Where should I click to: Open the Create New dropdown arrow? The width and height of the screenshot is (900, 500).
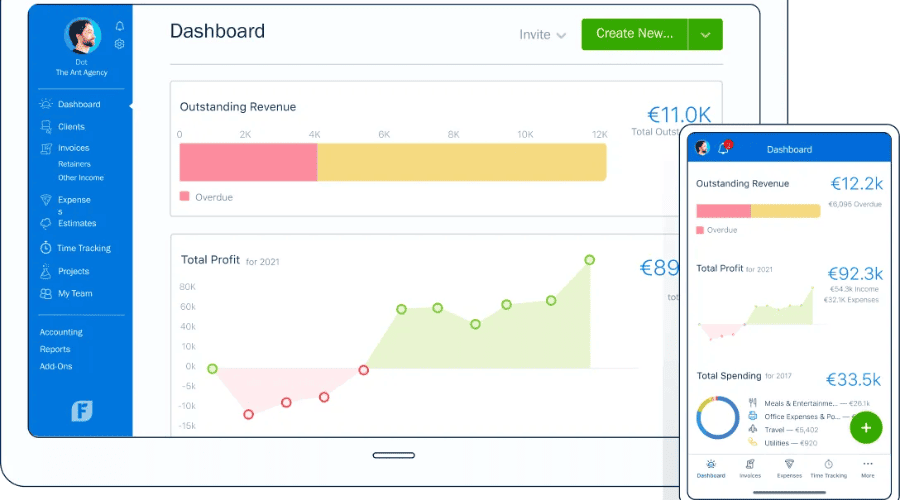click(x=705, y=34)
